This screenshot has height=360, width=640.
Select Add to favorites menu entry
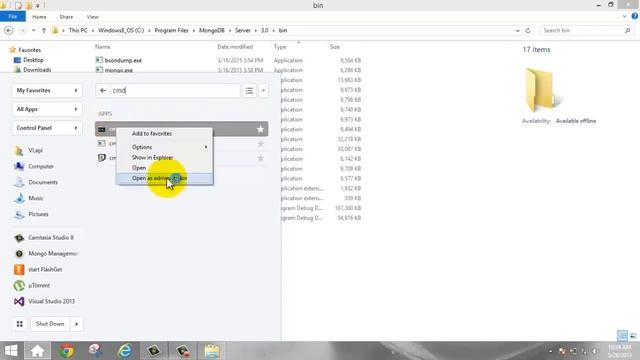[151, 134]
